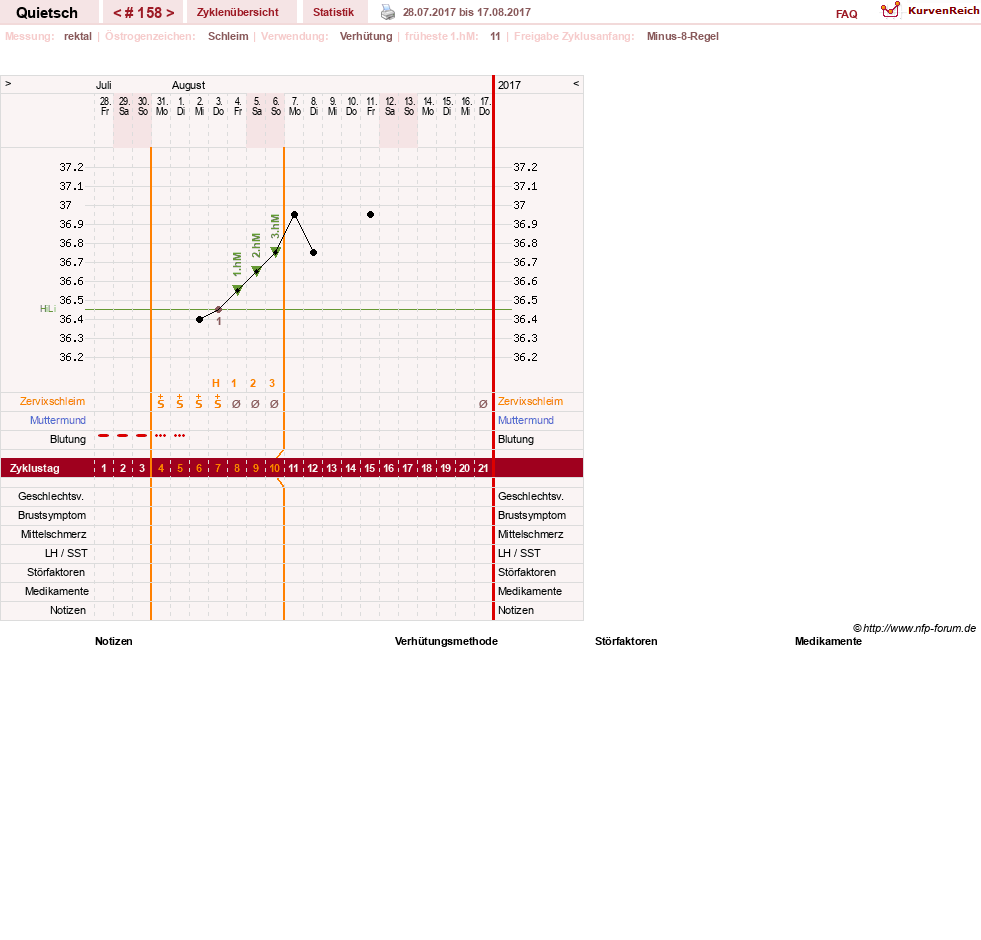Click right Zervixschleim row label
981x940 pixels.
tap(531, 401)
